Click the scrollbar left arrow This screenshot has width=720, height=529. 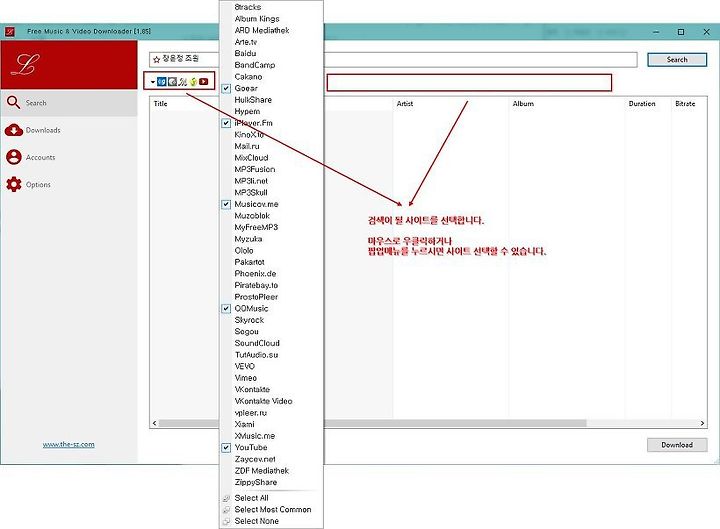tap(154, 423)
